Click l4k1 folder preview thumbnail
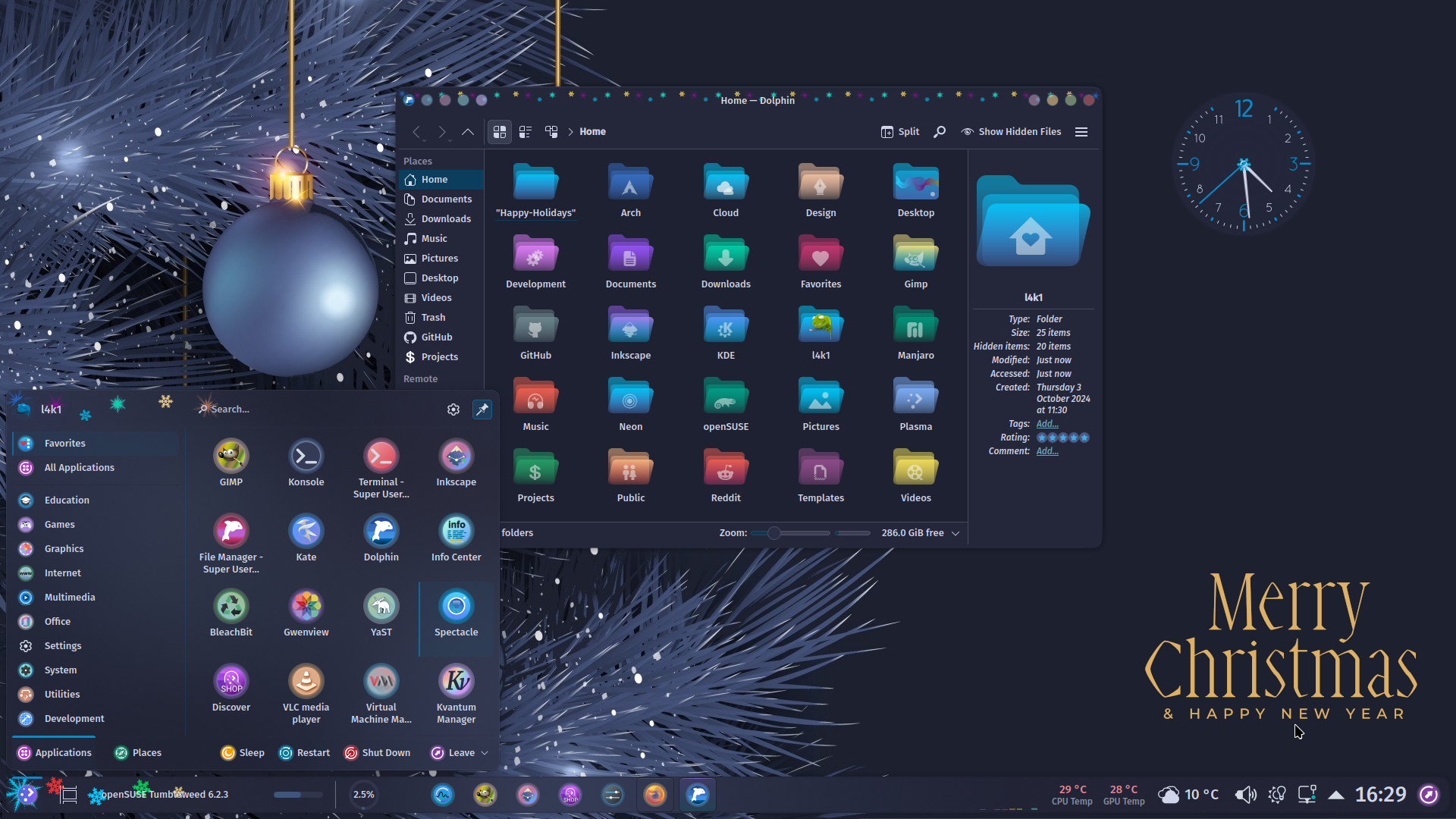Image resolution: width=1456 pixels, height=819 pixels. tap(1033, 221)
